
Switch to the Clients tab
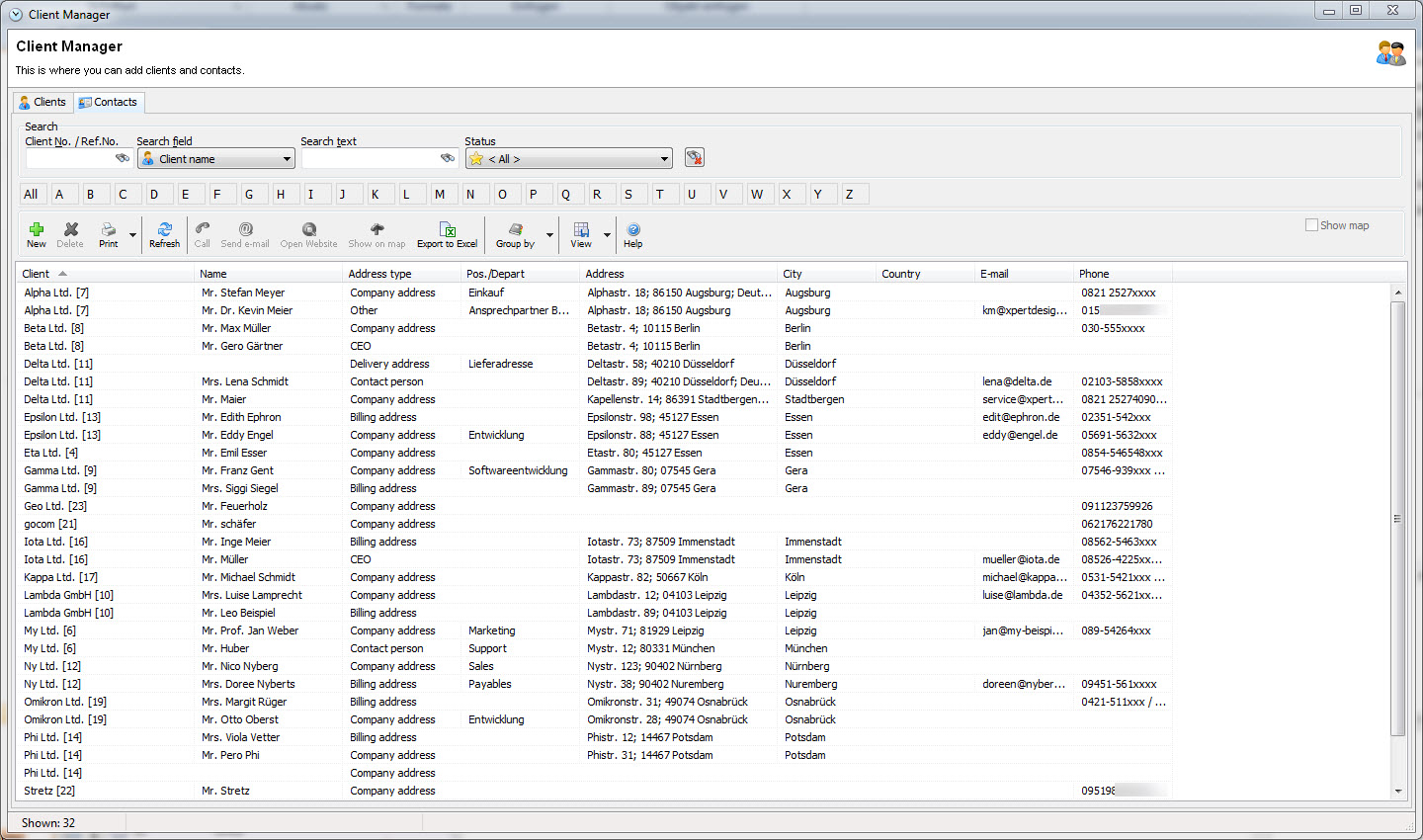pos(42,102)
